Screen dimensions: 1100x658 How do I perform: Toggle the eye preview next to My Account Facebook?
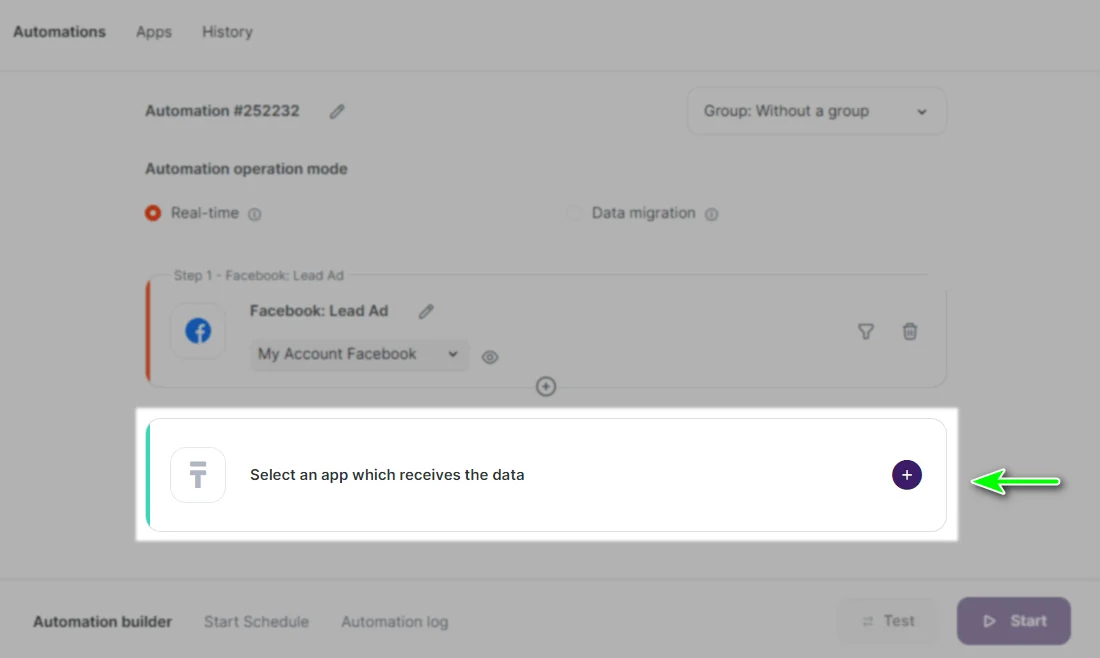489,356
